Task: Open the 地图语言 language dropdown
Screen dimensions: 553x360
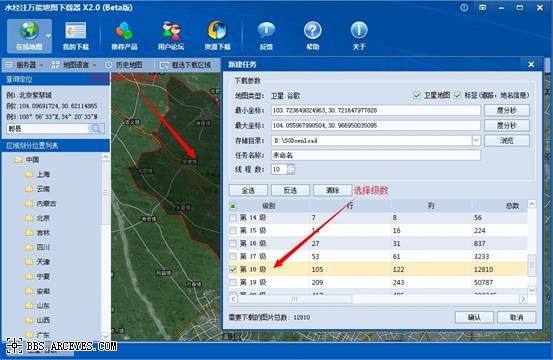Action: (x=74, y=65)
